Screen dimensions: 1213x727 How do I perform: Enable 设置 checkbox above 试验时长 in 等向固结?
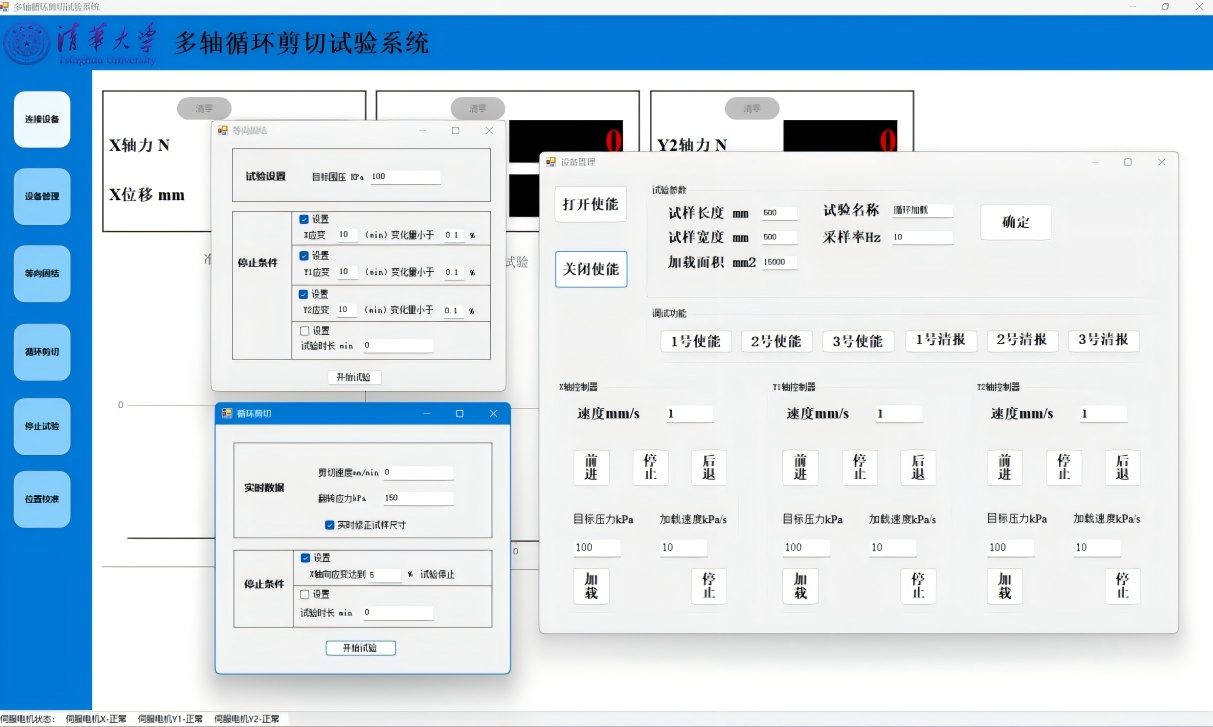305,331
